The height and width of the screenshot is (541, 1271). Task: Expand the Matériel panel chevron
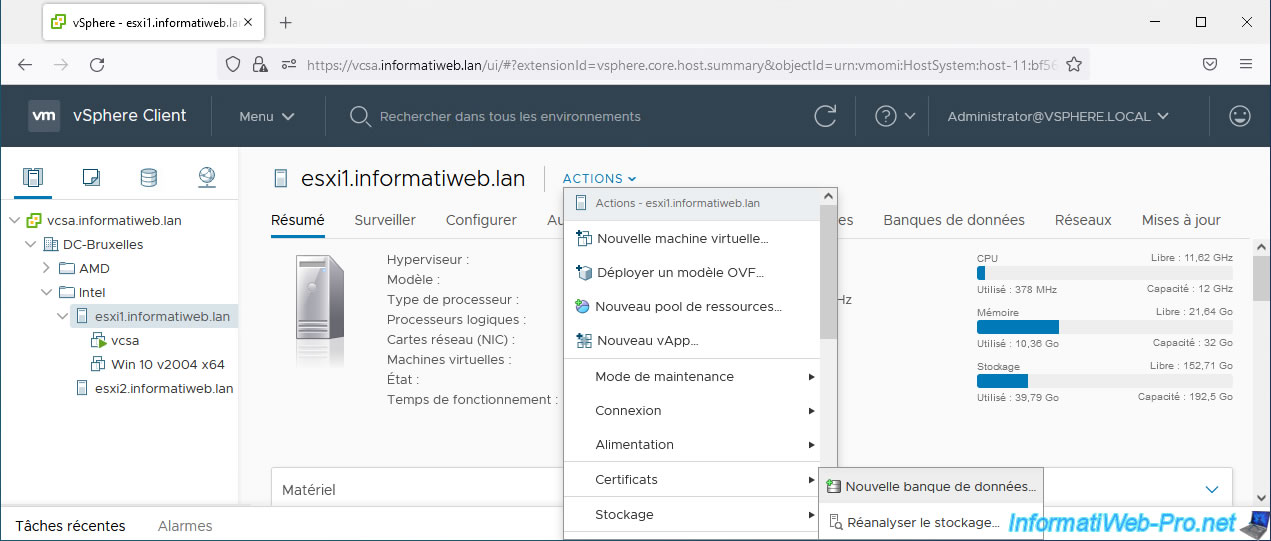click(1212, 490)
